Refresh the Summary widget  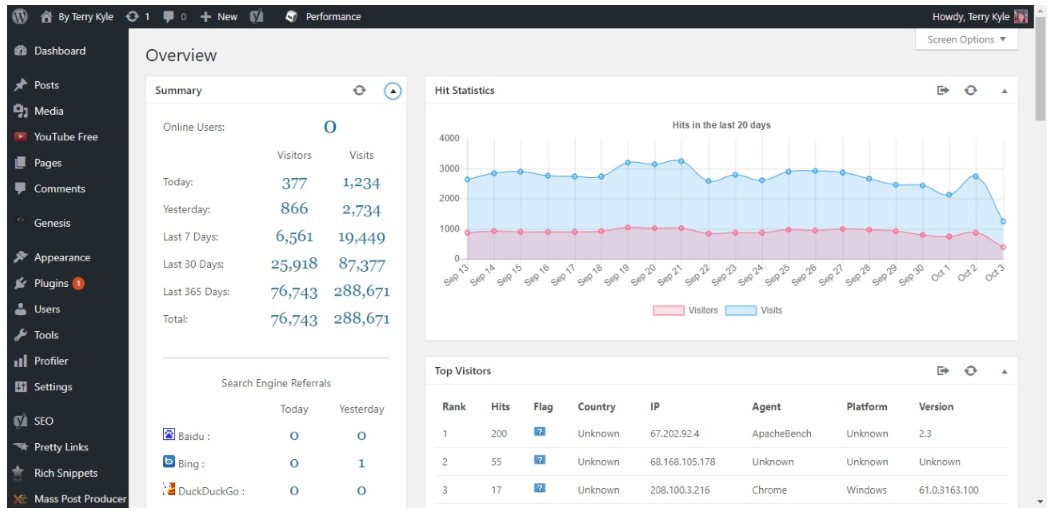(x=360, y=90)
